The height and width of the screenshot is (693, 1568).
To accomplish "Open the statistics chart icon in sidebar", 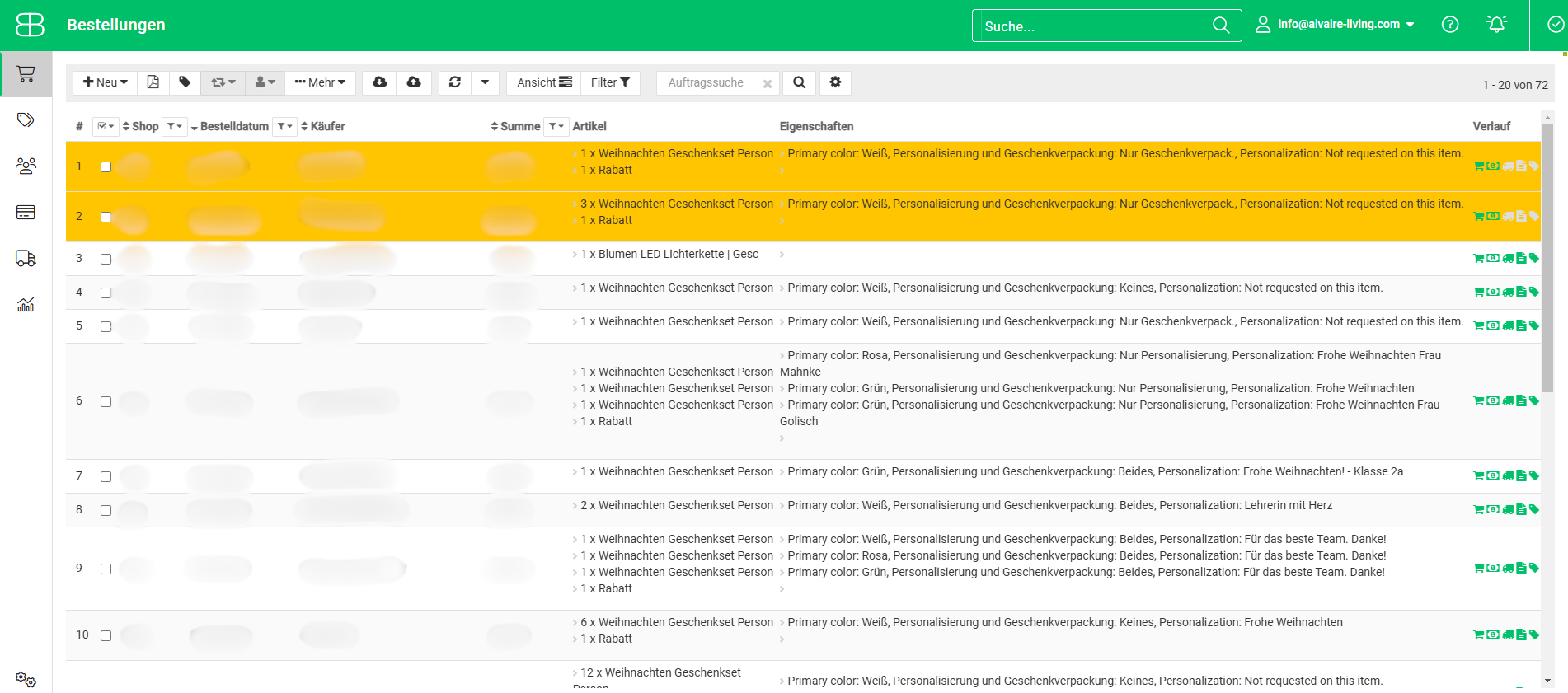I will (26, 305).
